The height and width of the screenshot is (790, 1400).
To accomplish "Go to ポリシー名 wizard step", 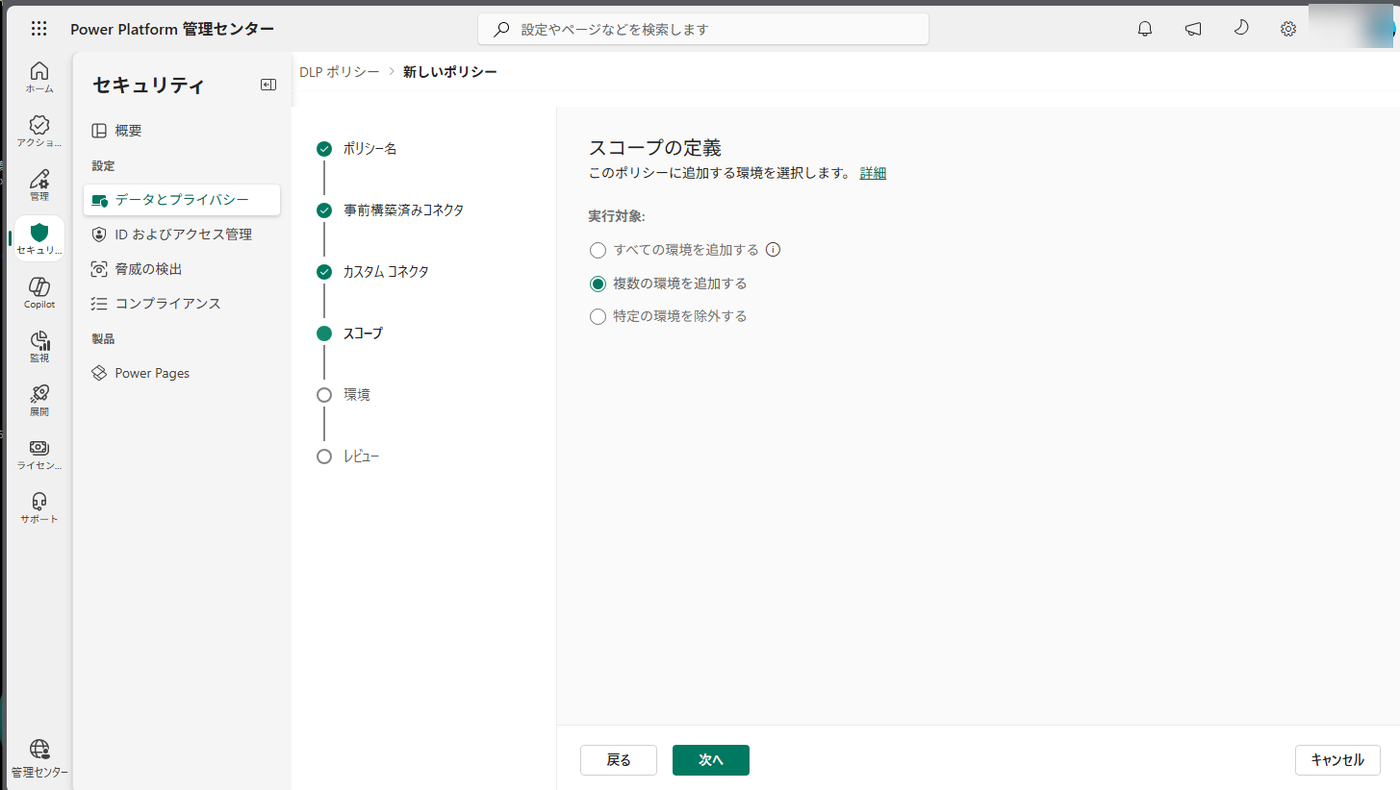I will tap(369, 149).
